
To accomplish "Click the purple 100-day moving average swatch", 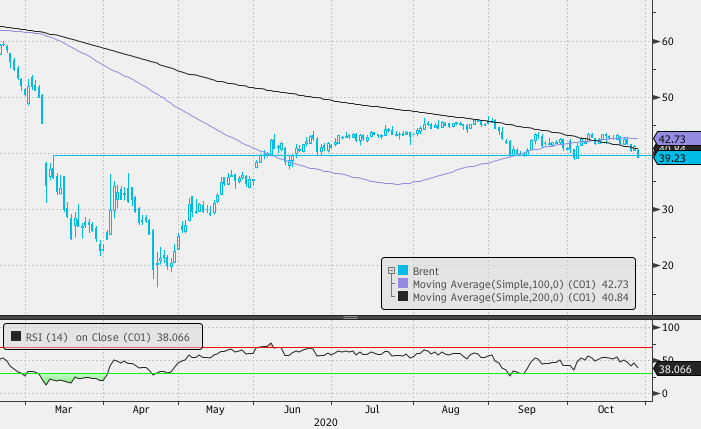I will [x=402, y=284].
